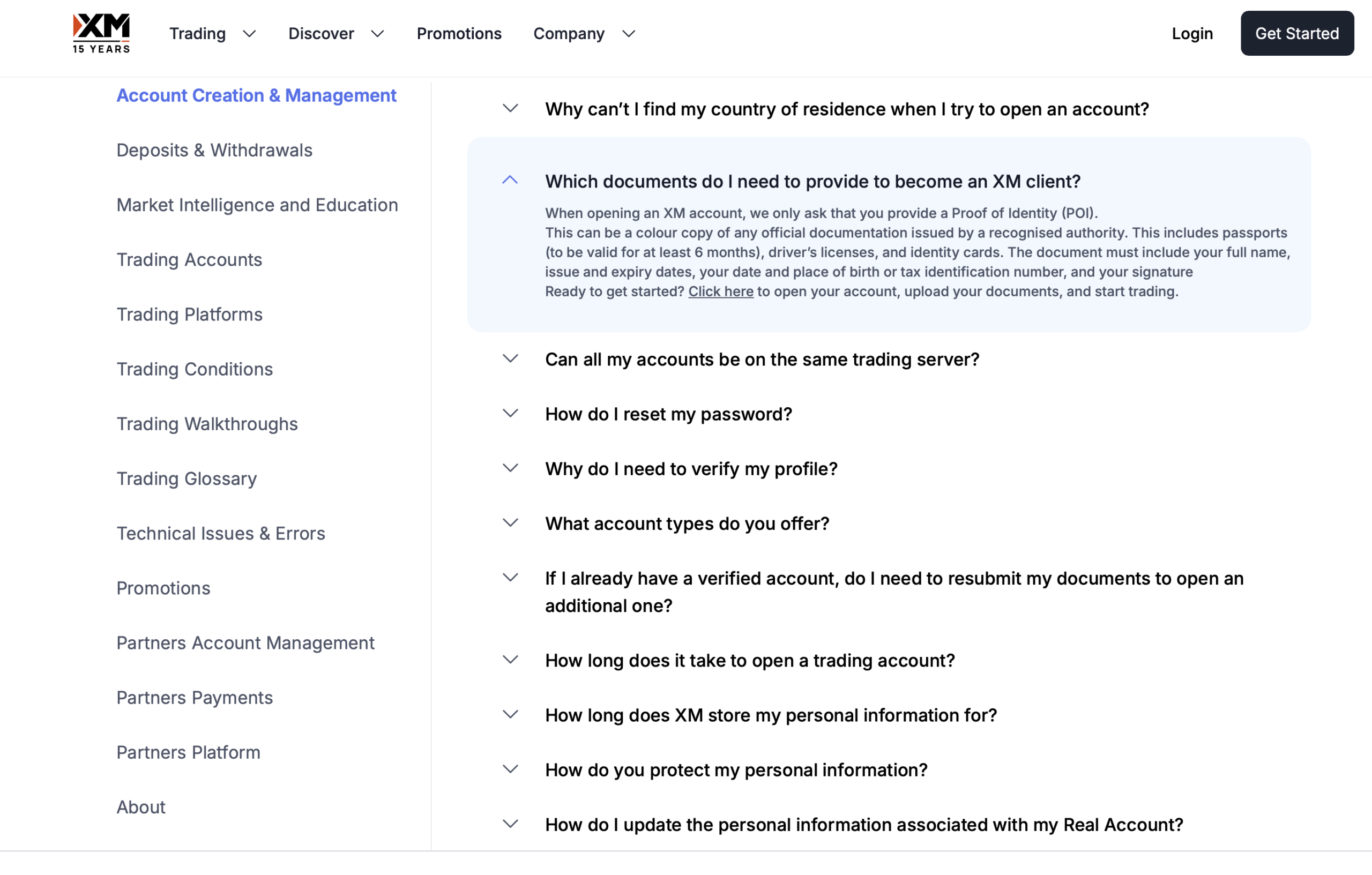Open the Company dropdown chevron
Screen dimensions: 1372x875
click(x=629, y=34)
